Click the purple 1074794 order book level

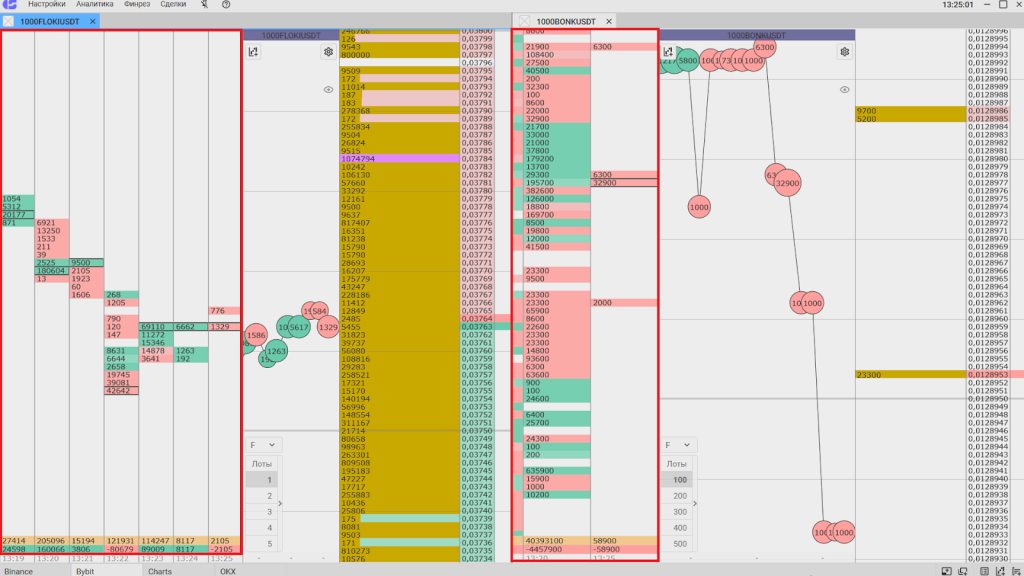click(x=400, y=158)
